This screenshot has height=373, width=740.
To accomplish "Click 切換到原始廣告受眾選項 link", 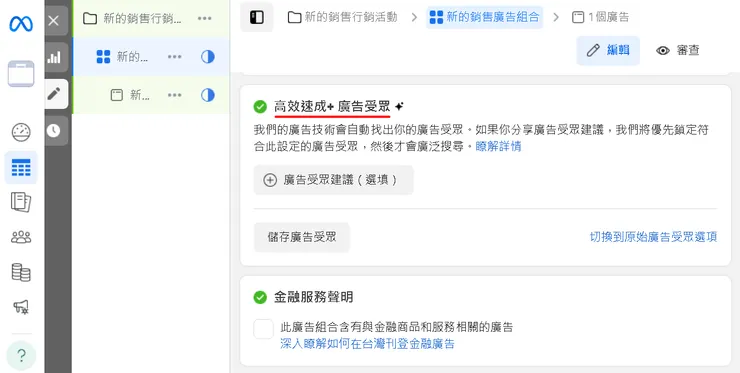I will pos(654,237).
